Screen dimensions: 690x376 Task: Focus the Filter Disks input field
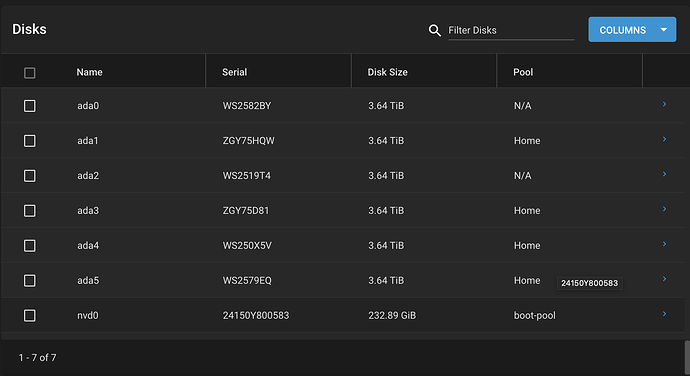click(511, 30)
